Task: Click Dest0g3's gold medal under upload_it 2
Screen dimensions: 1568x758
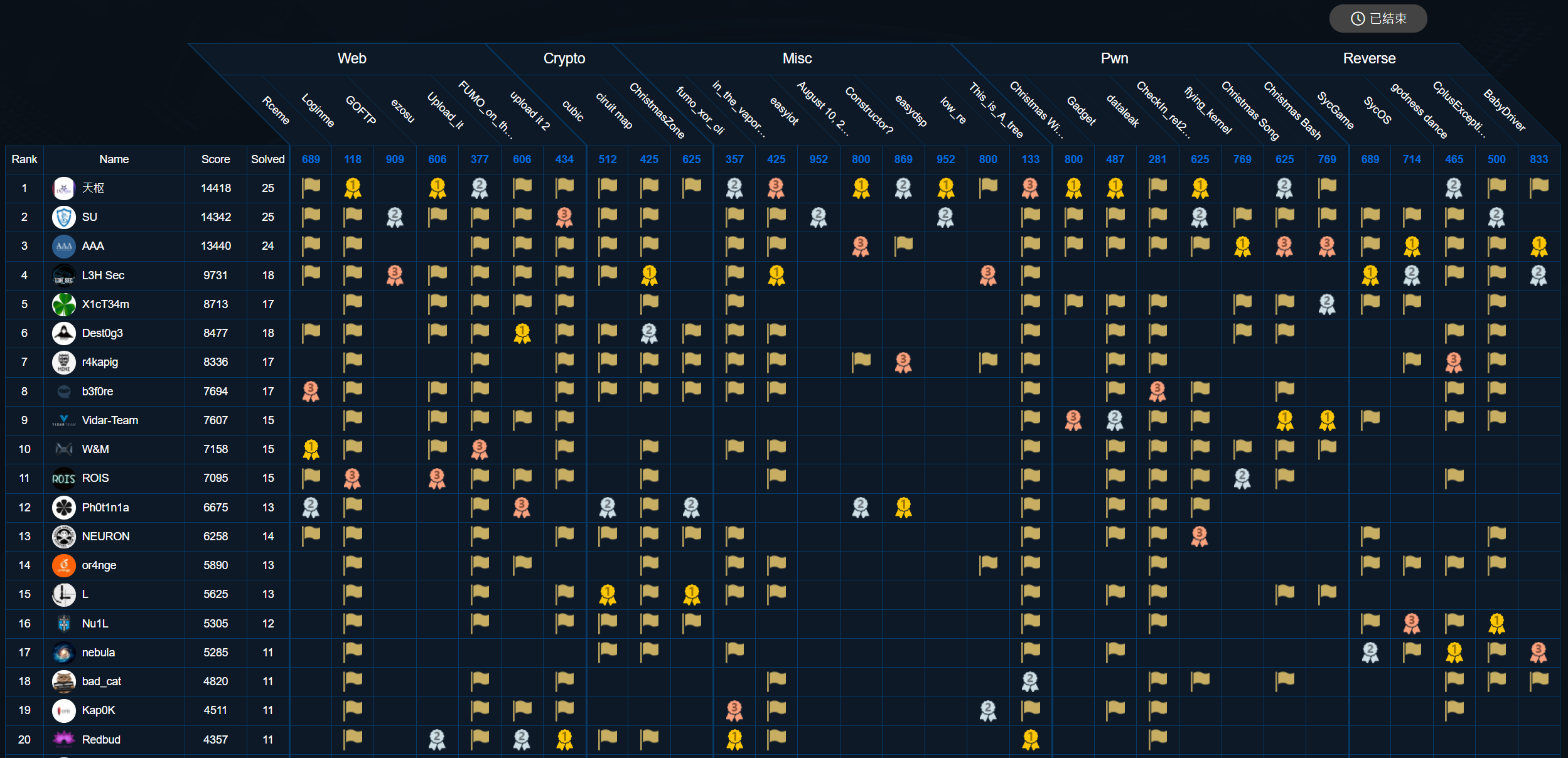Action: (x=522, y=333)
